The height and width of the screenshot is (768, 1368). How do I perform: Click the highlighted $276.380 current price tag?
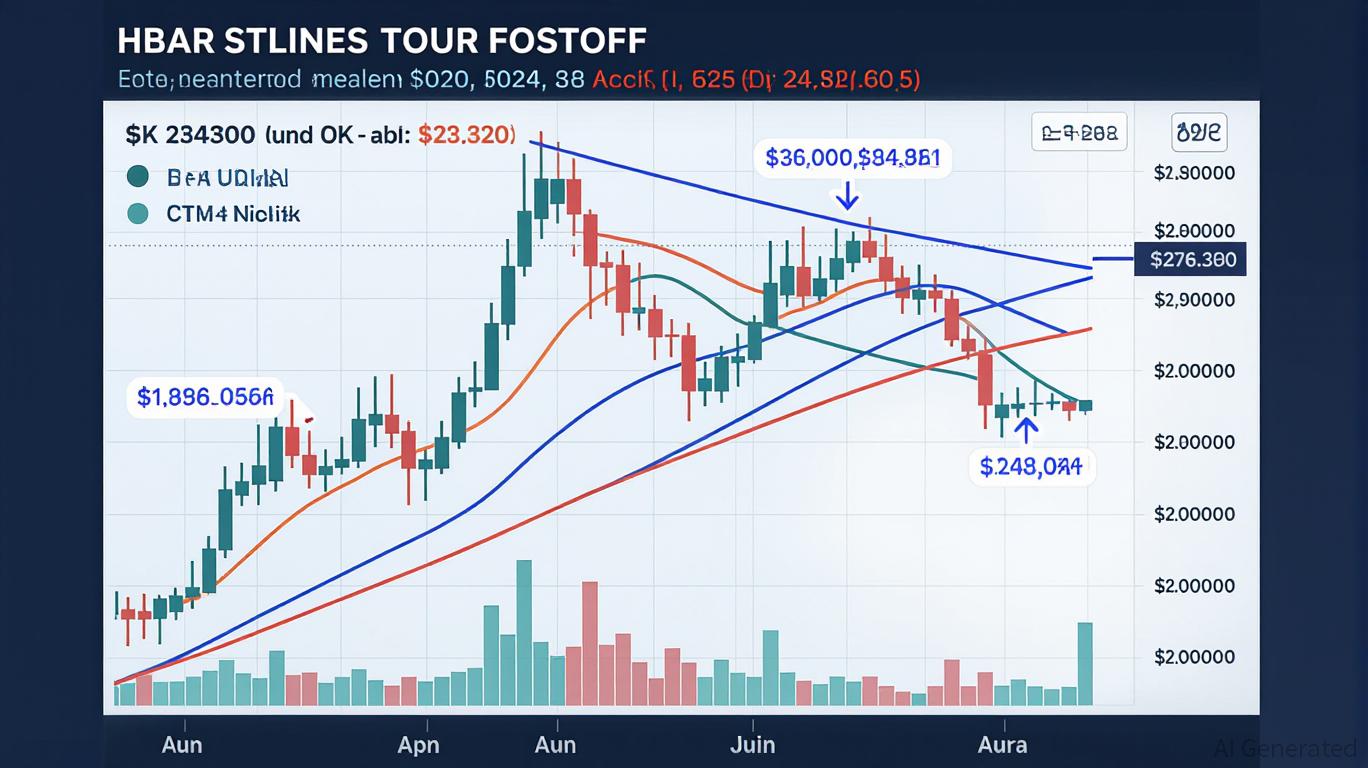click(x=1191, y=261)
